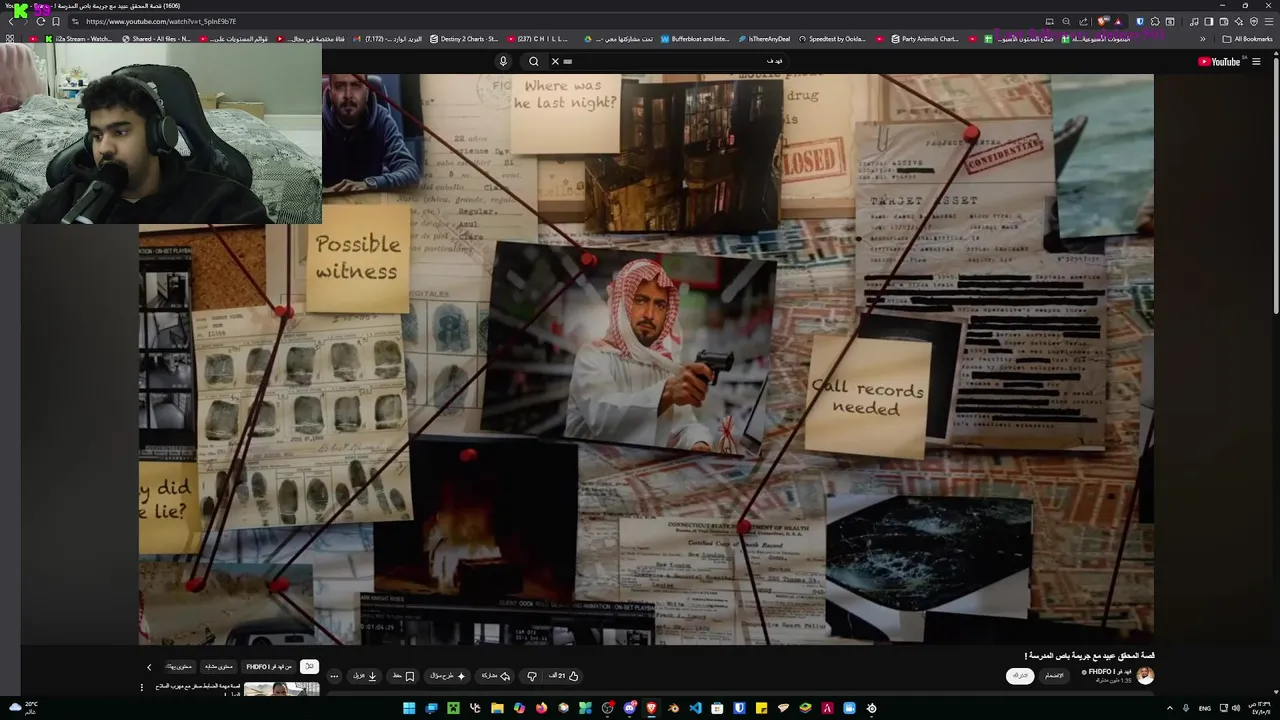Open the 'All Bookmarks' folder

coord(1247,39)
